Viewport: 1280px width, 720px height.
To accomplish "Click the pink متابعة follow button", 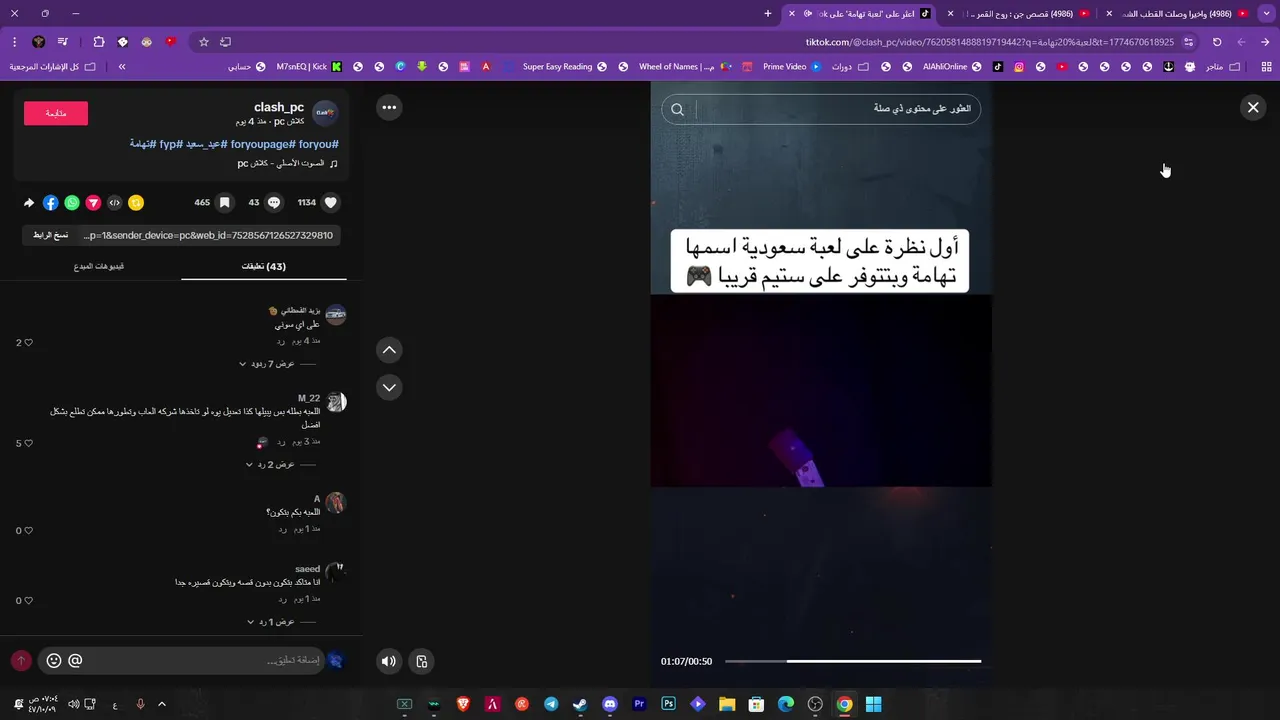I will pos(56,113).
